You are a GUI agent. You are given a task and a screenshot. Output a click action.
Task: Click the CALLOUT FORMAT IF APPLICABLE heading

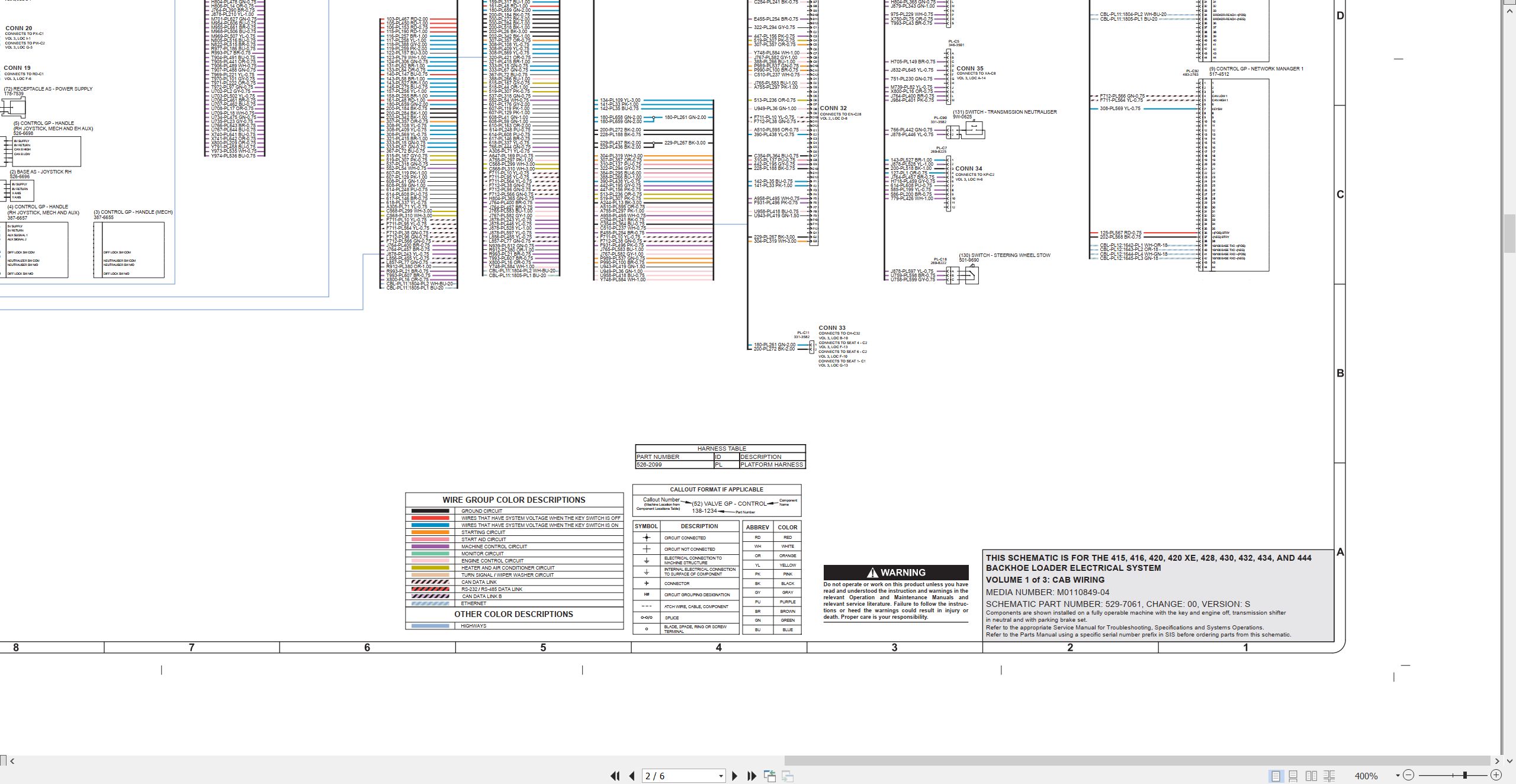(x=717, y=490)
